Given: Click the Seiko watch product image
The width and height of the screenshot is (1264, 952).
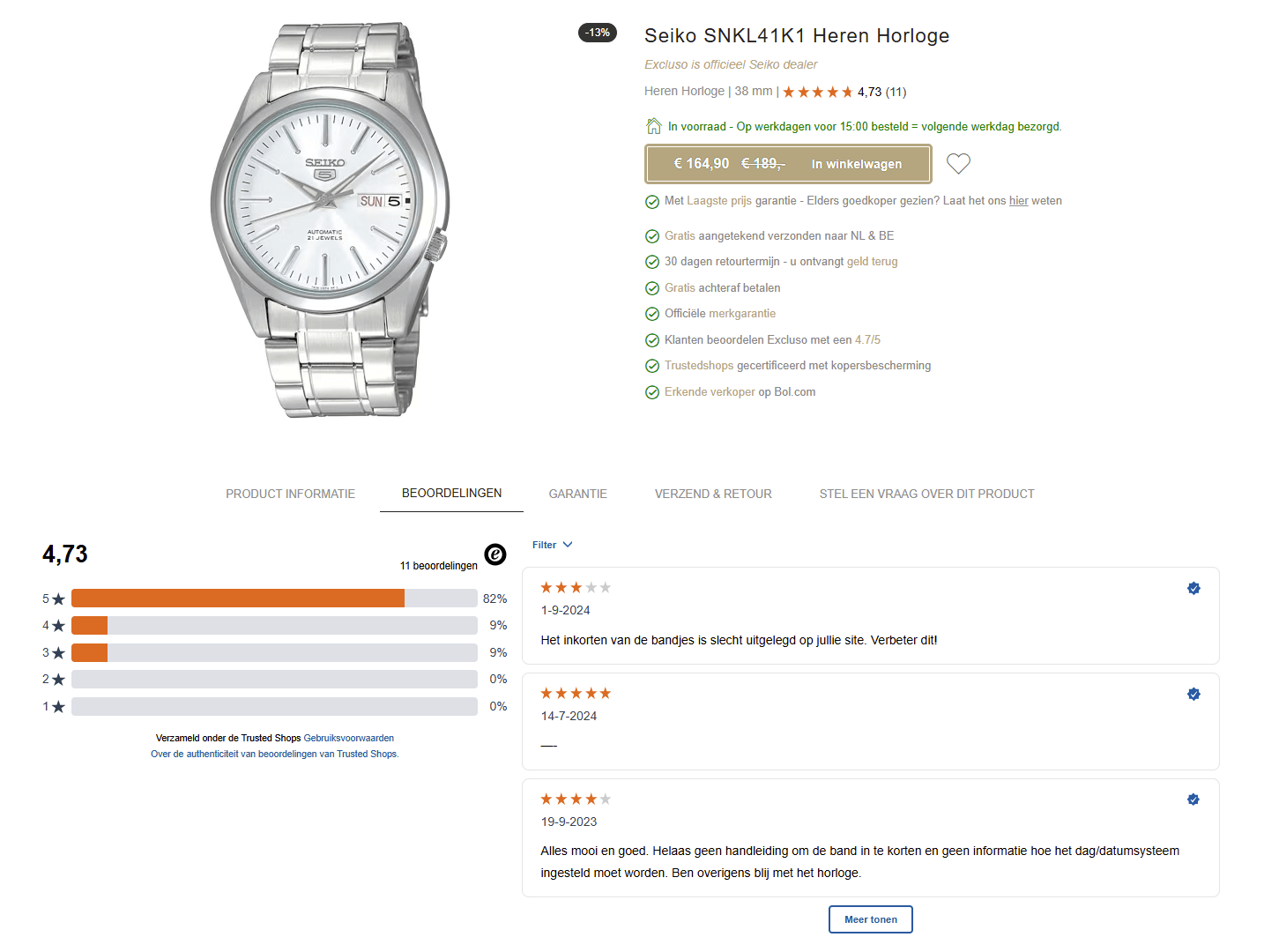Looking at the screenshot, I should [330, 220].
